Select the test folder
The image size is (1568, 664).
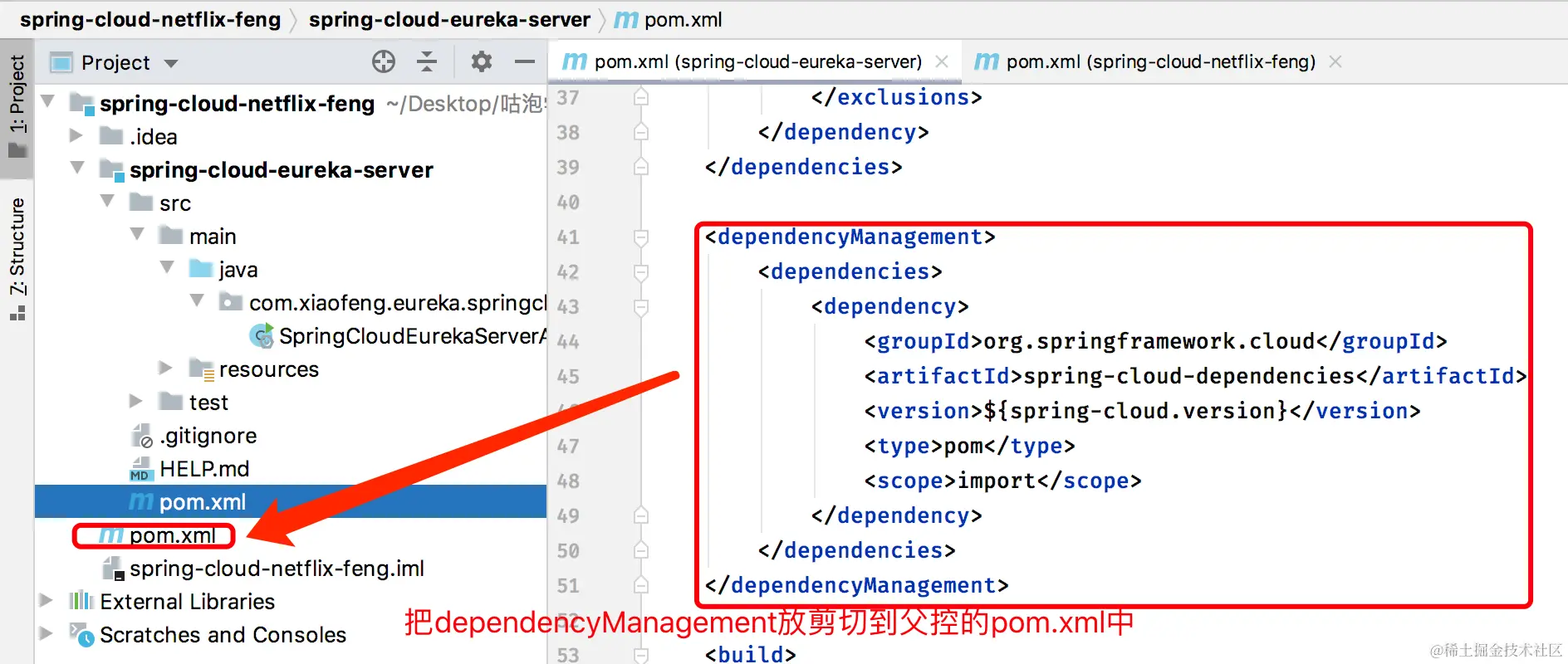194,402
